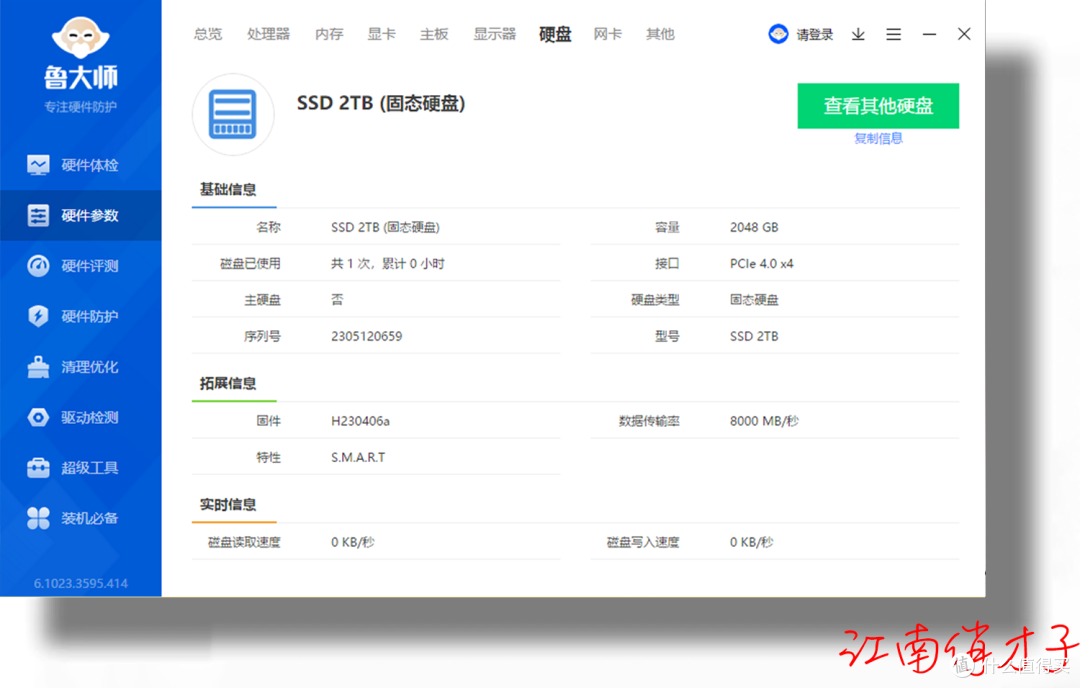
Task: Go to 硬件防护 protection page
Action: click(81, 316)
